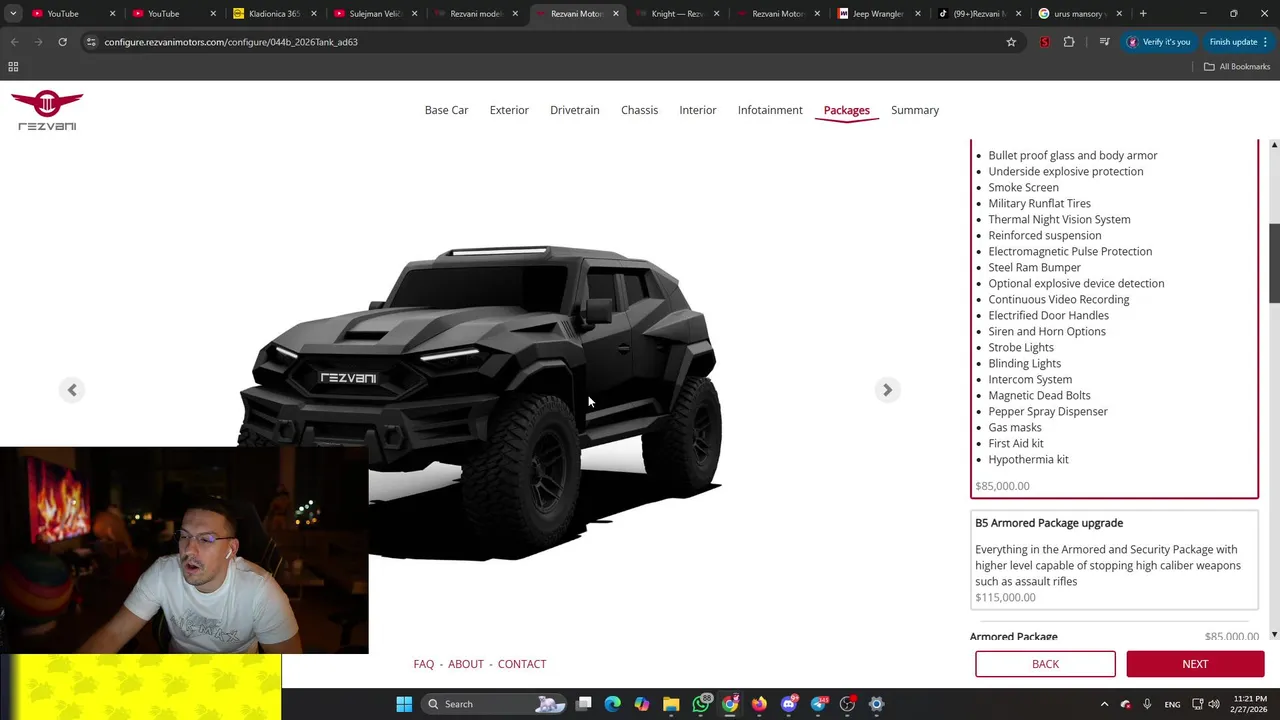Click the Rezvani logo at top left
This screenshot has width=1280, height=720.
(x=47, y=110)
